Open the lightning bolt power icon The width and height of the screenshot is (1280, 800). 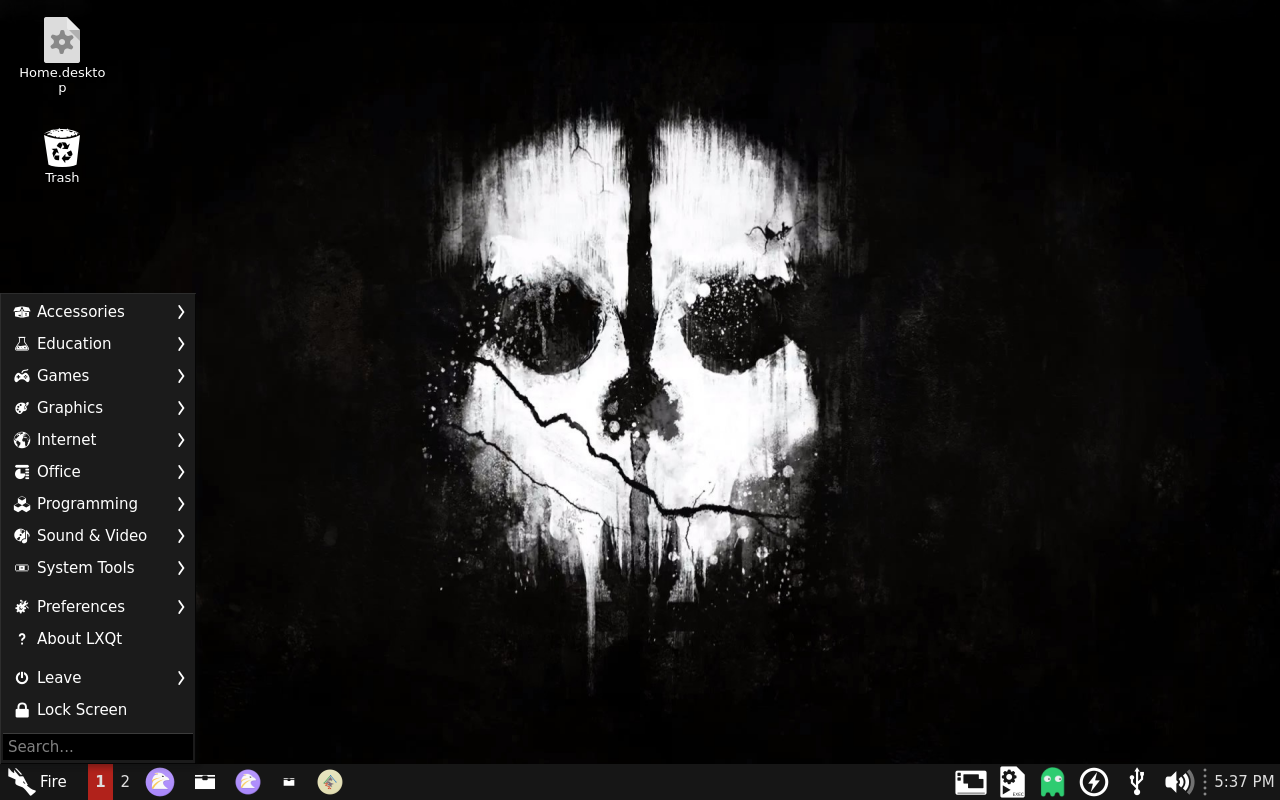1094,782
